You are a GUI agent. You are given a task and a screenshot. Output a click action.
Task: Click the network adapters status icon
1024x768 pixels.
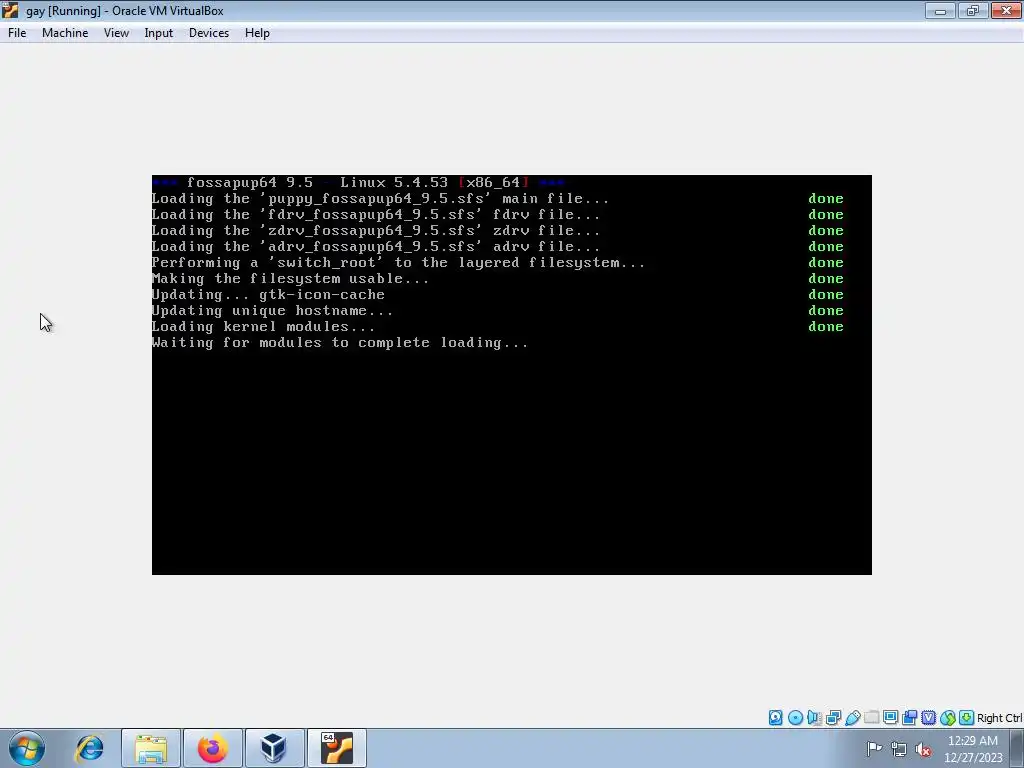click(x=833, y=718)
